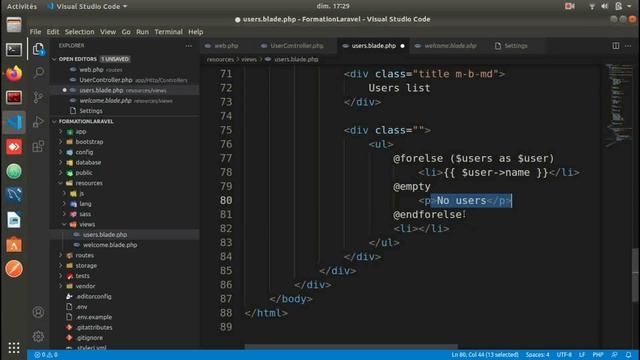Open welcome.blade.php in the views folder
The width and height of the screenshot is (640, 360).
tap(110, 245)
